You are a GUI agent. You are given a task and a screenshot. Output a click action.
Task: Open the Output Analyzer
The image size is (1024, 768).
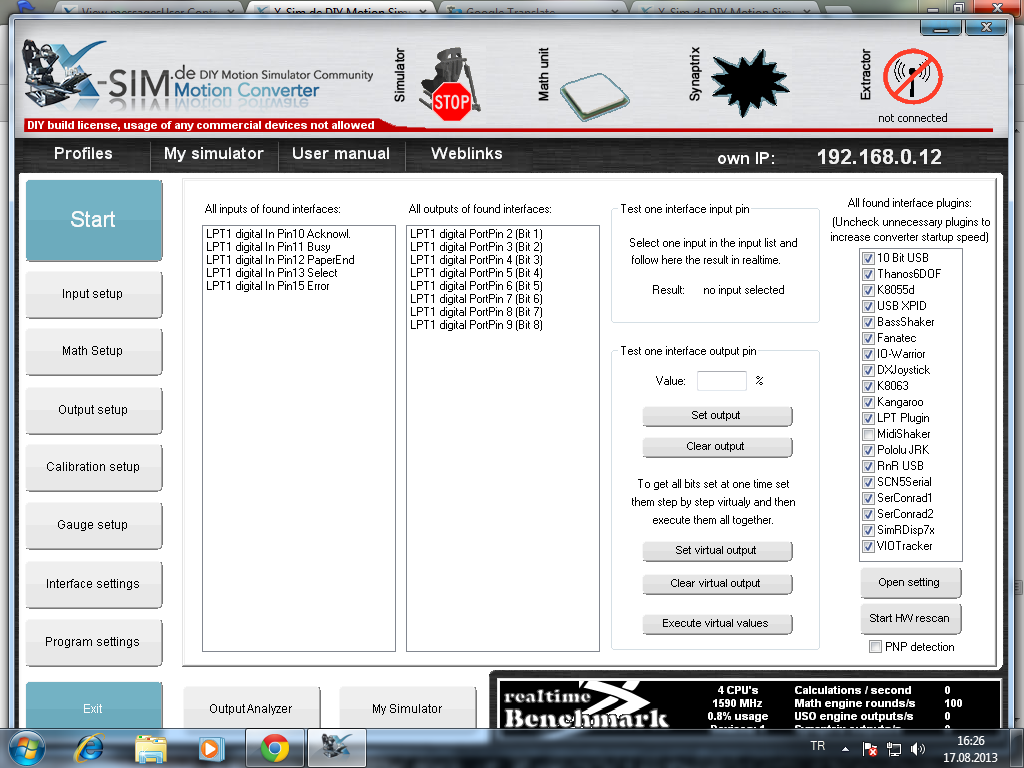(x=251, y=708)
